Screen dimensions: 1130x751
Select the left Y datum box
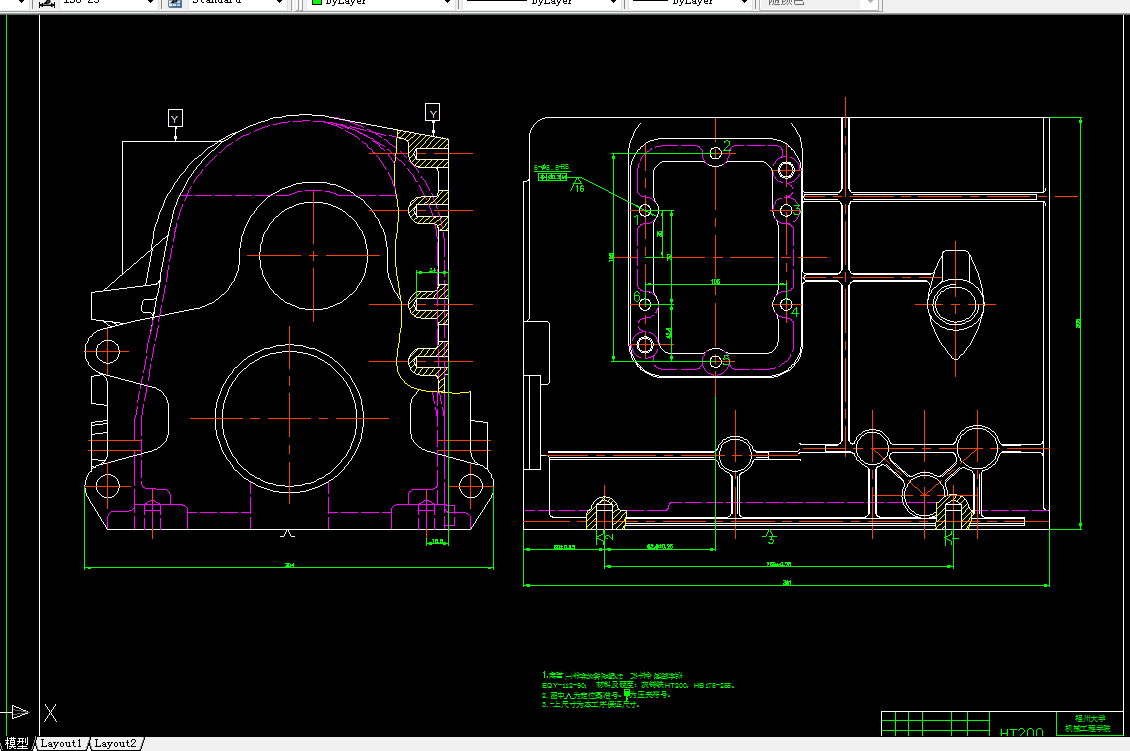[x=175, y=118]
